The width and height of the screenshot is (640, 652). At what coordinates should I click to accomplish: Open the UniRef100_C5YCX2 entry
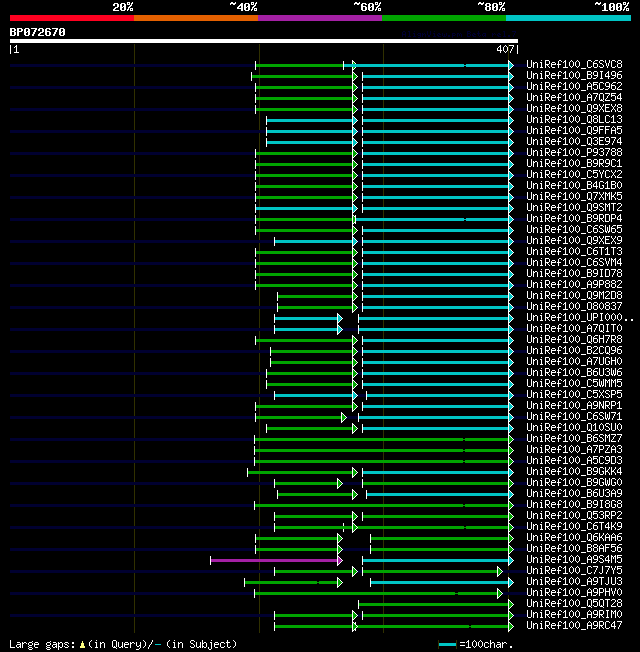point(574,174)
